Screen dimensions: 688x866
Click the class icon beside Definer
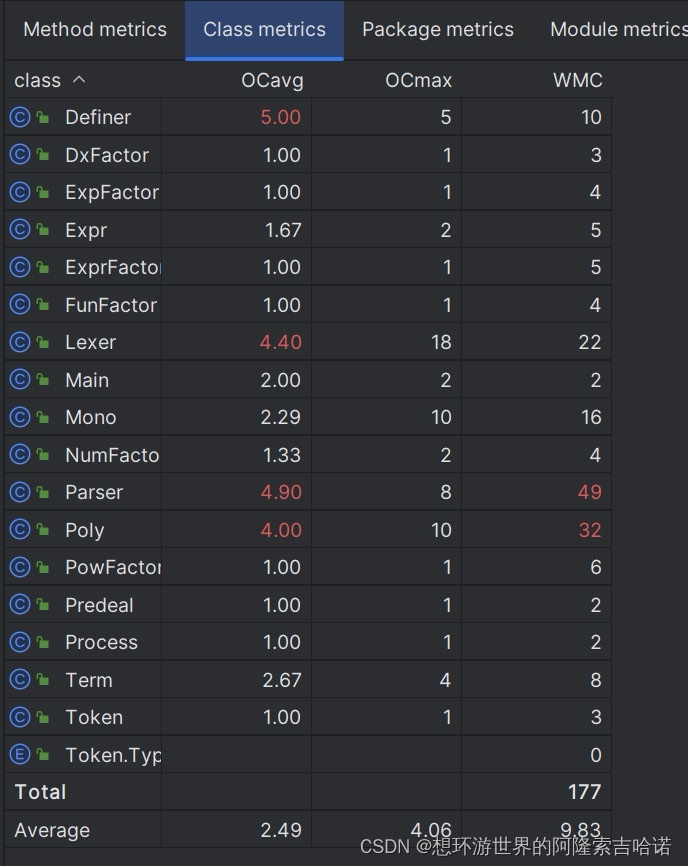[x=20, y=117]
